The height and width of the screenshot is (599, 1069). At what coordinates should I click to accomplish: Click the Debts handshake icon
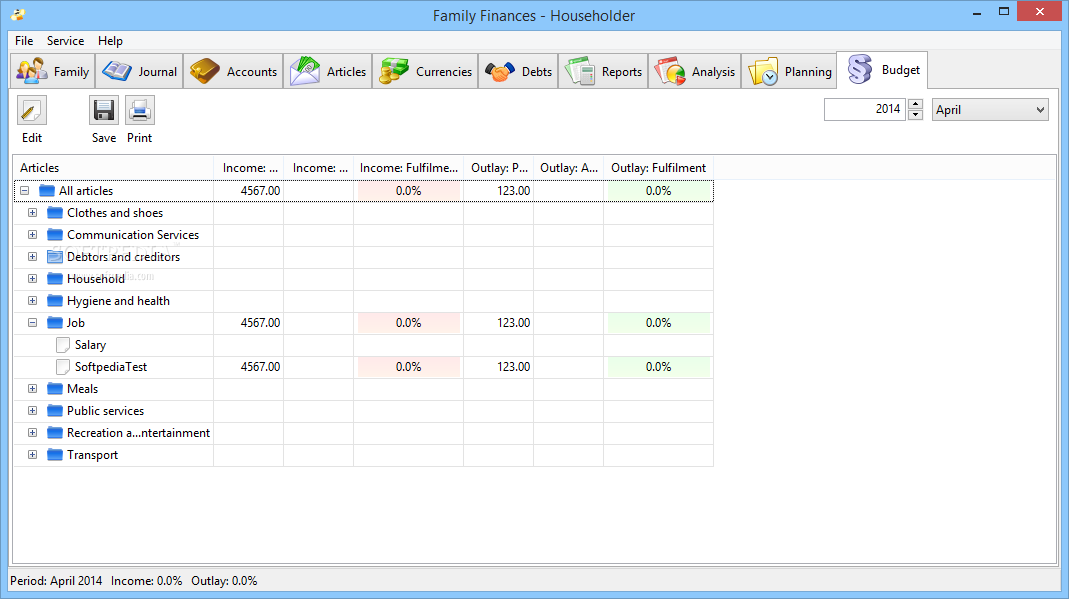pyautogui.click(x=500, y=72)
